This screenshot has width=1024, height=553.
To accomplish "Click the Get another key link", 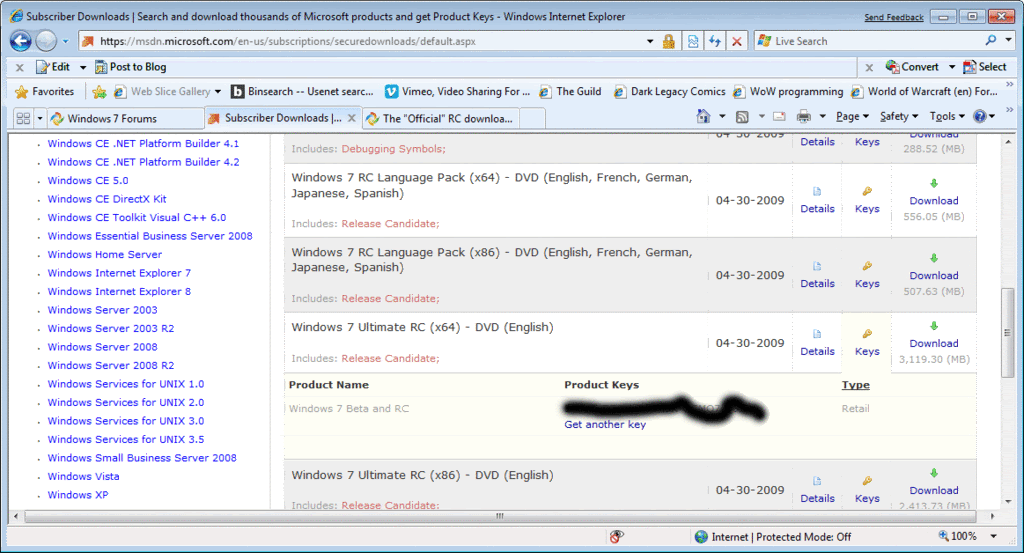I will tap(605, 424).
